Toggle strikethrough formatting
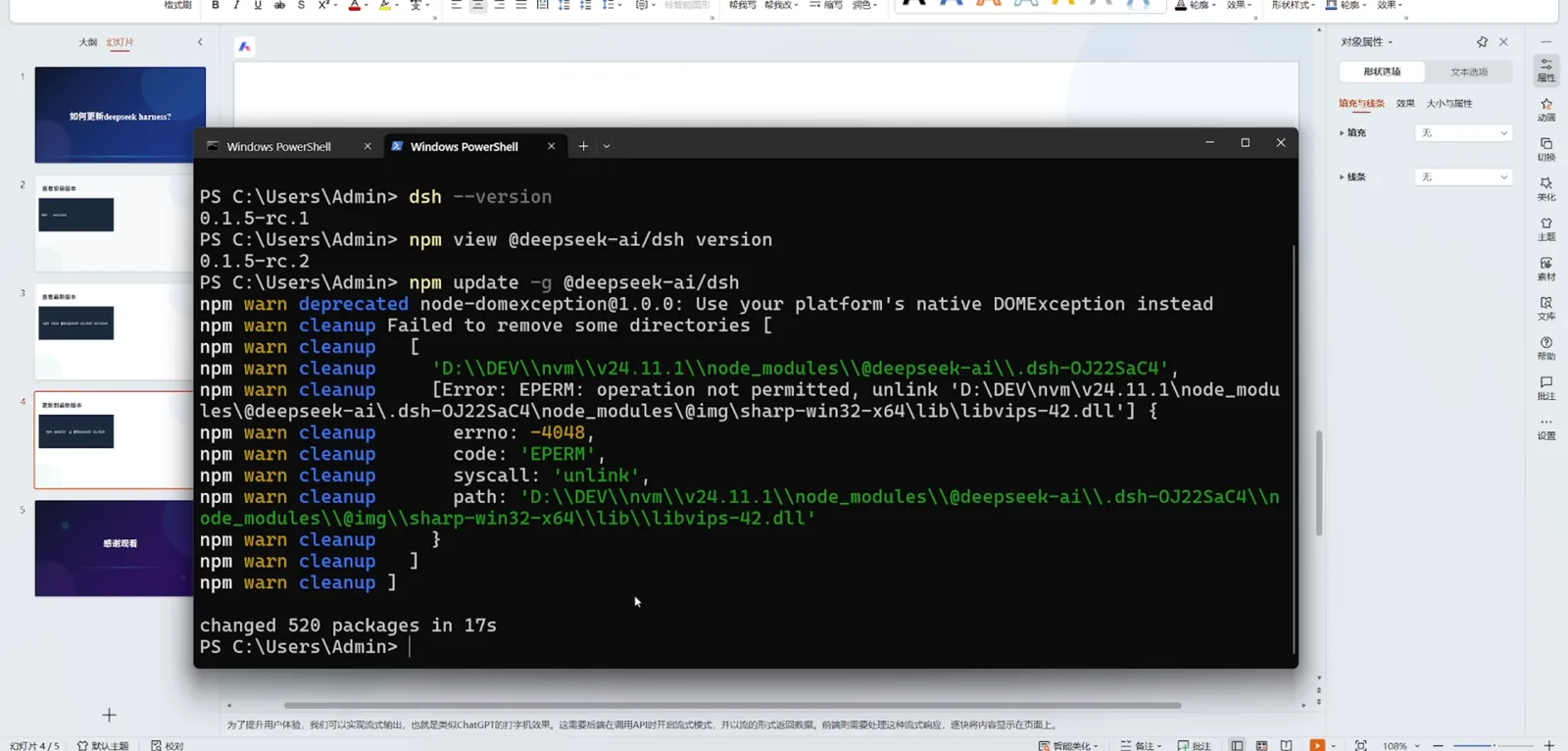This screenshot has height=751, width=1568. click(279, 5)
